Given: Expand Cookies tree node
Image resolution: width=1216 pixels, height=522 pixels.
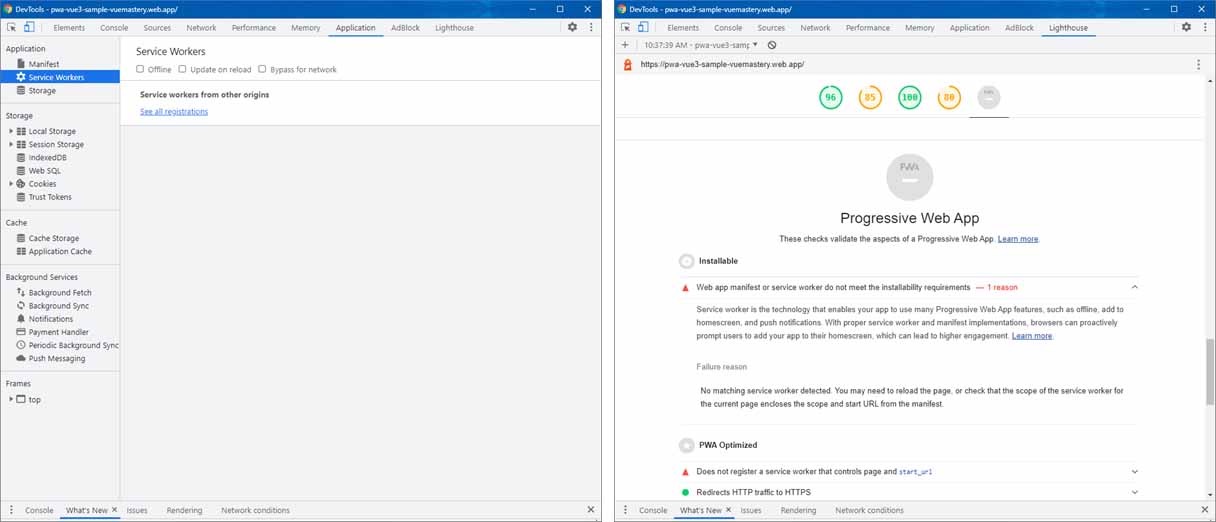Looking at the screenshot, I should click(x=11, y=184).
